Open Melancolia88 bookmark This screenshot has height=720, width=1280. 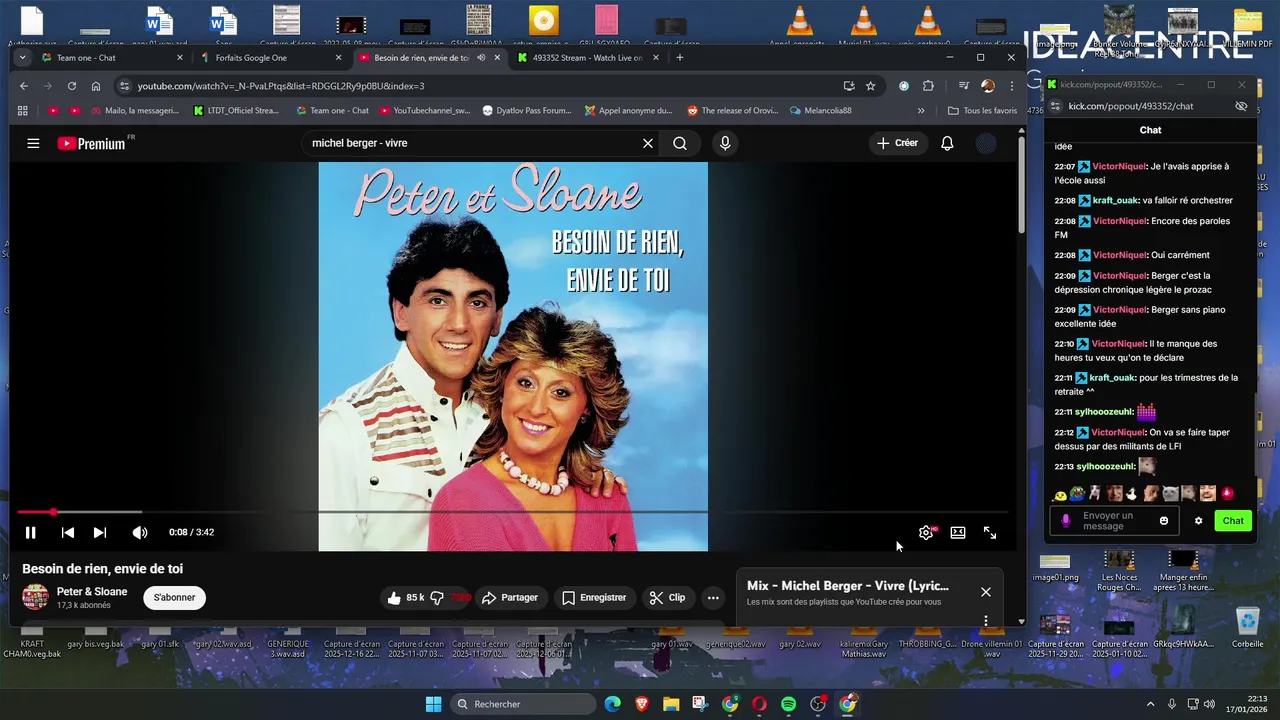[821, 110]
